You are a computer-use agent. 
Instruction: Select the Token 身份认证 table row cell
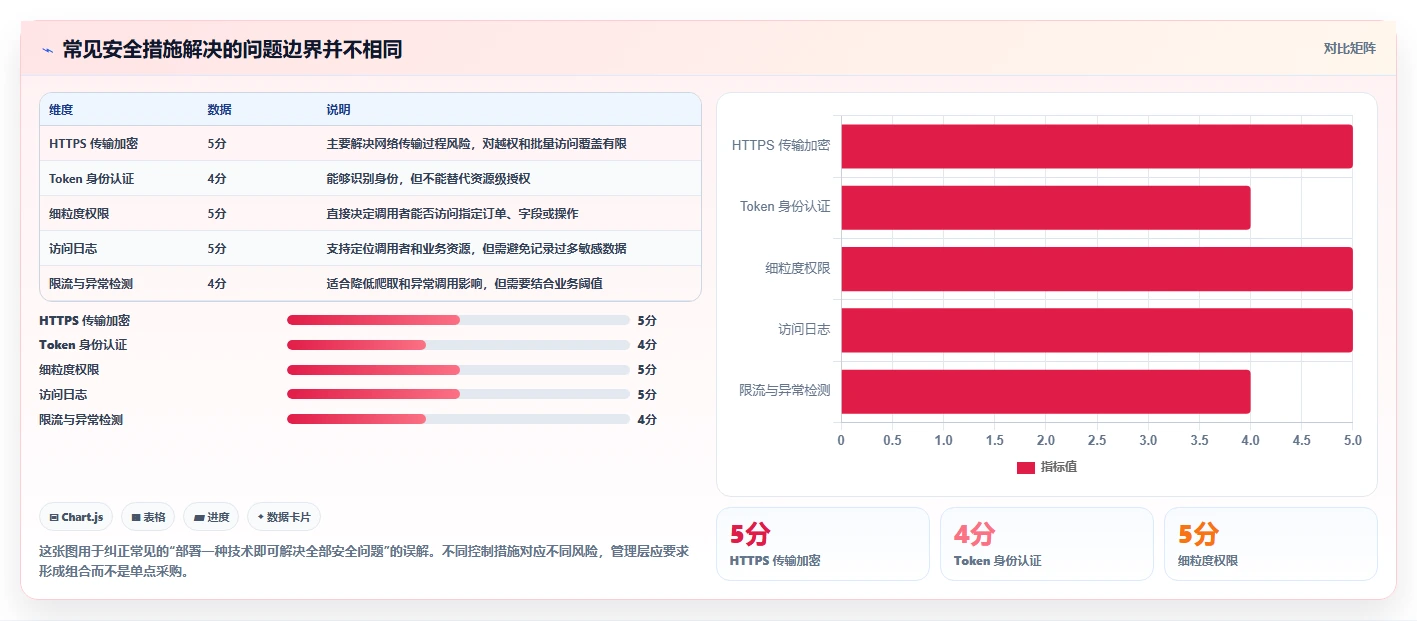click(x=91, y=179)
